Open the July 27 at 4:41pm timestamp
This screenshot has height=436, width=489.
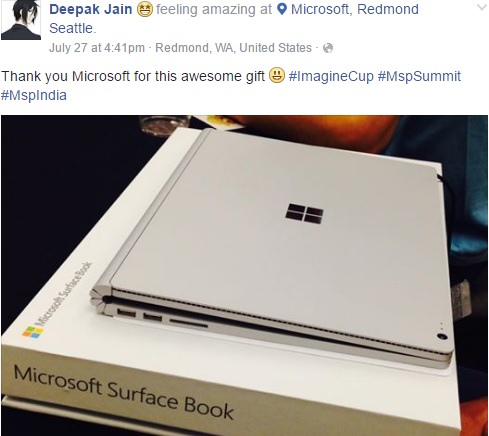coord(97,48)
